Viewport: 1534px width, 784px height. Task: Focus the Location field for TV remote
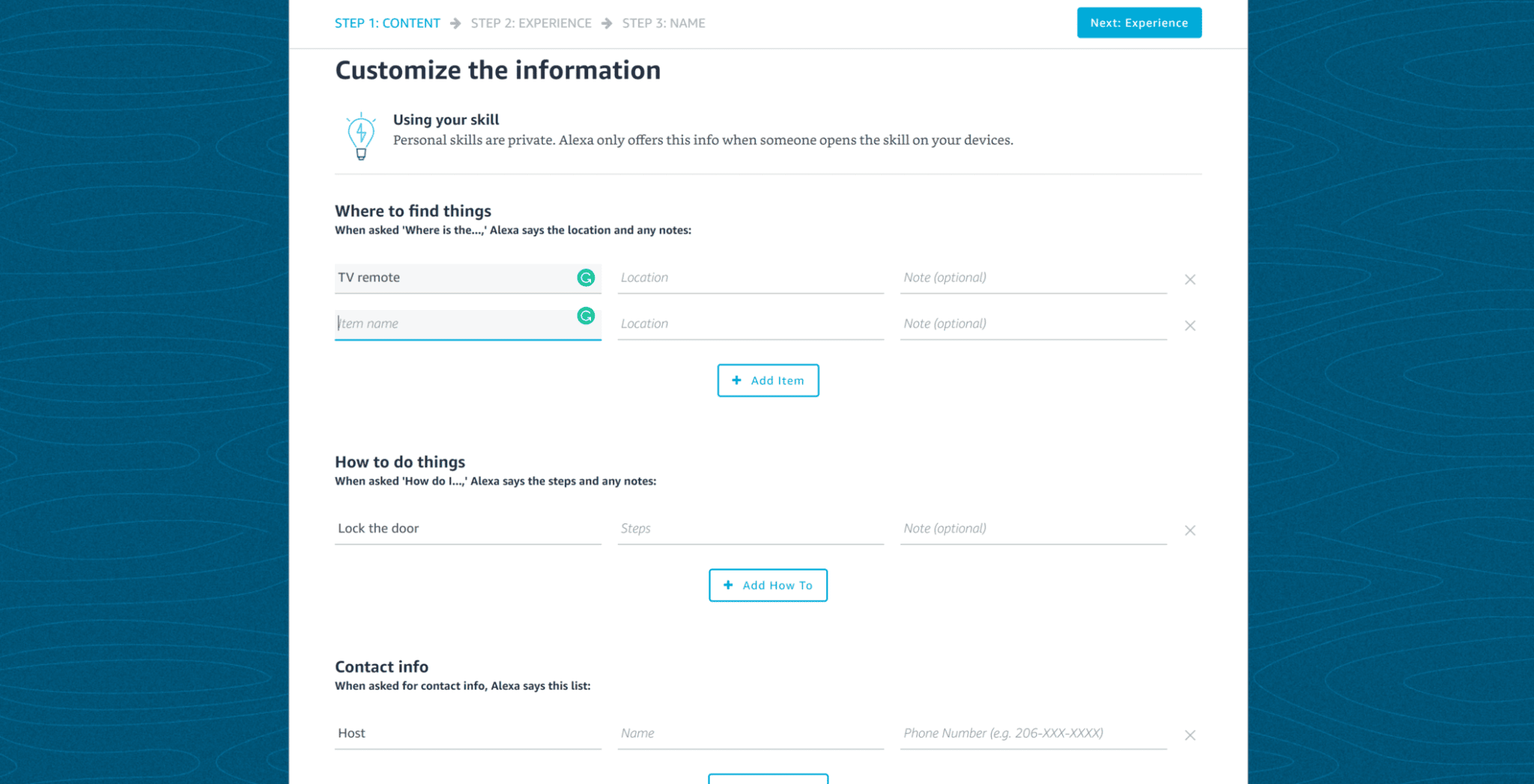coord(750,278)
